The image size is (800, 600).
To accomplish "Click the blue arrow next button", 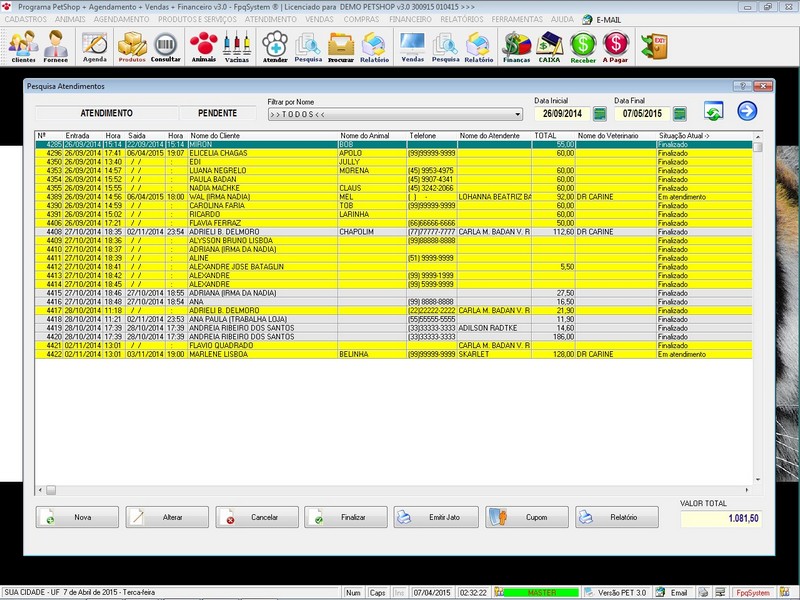I will pos(747,111).
